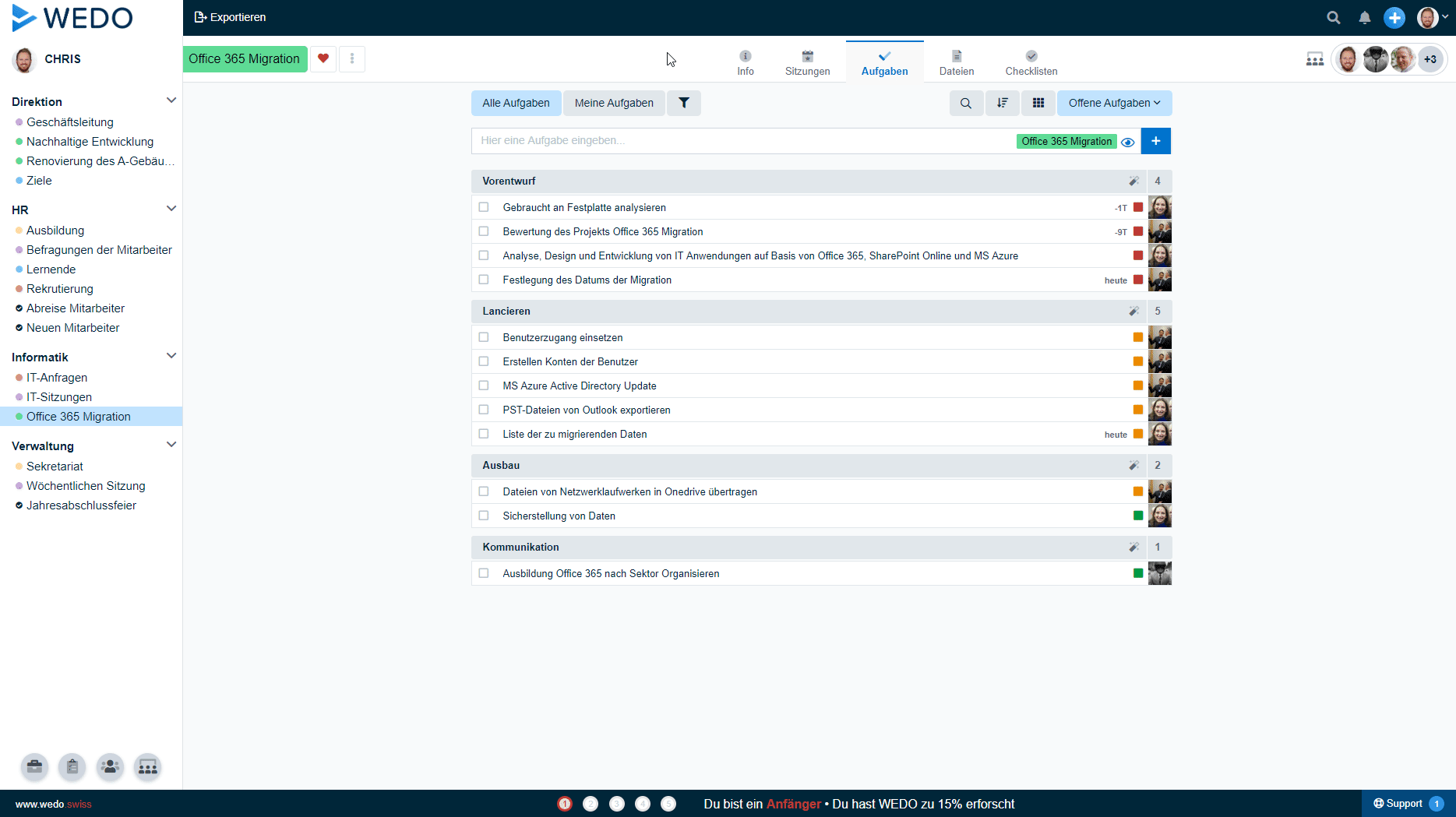Click the +3 more members badge
Screen dimensions: 1456x817
(x=1430, y=59)
